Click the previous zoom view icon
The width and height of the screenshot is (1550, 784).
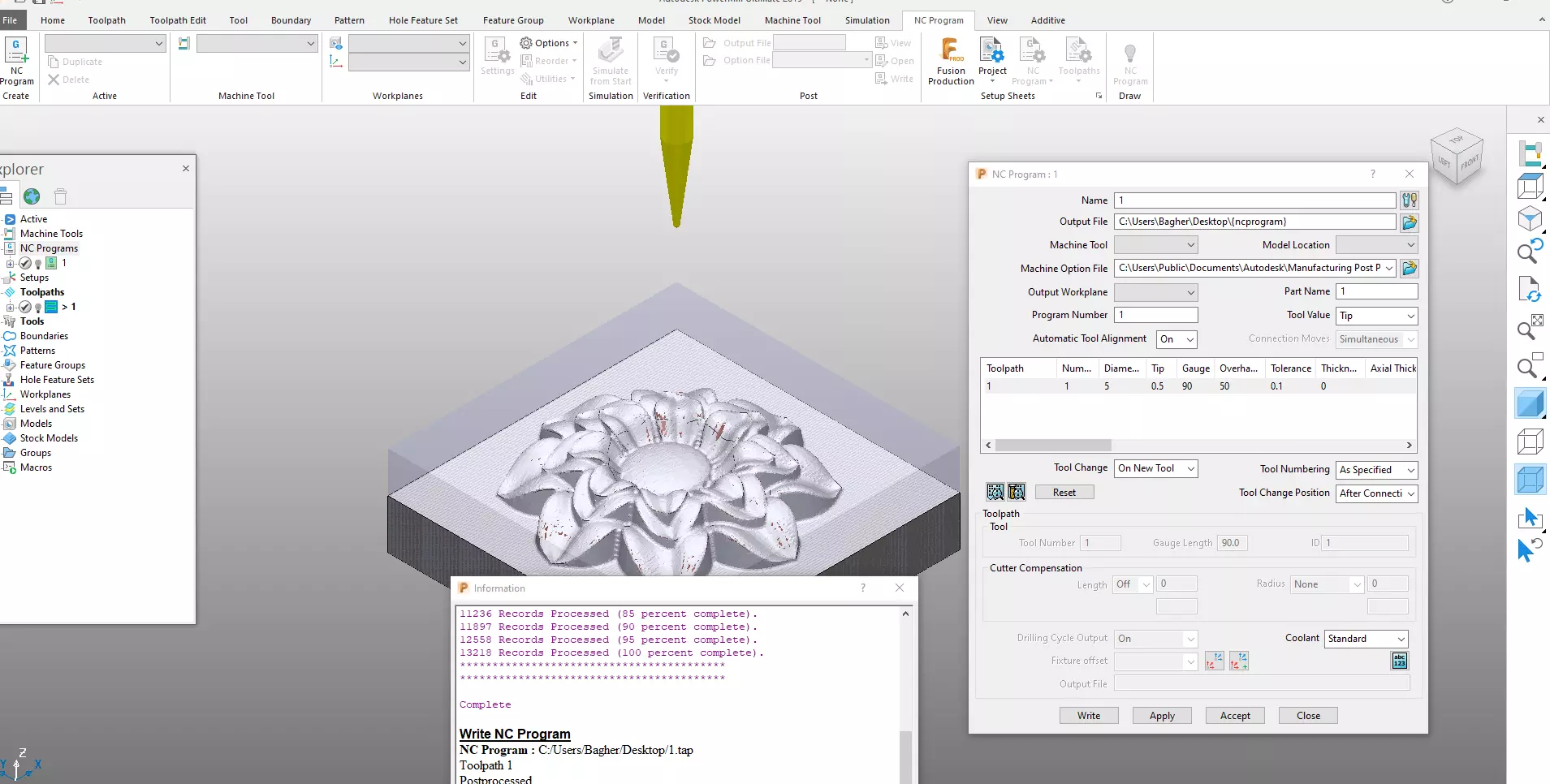pos(1531,252)
